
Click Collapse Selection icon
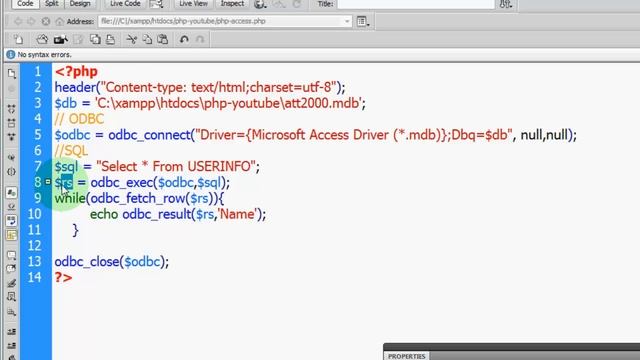pyautogui.click(x=11, y=122)
